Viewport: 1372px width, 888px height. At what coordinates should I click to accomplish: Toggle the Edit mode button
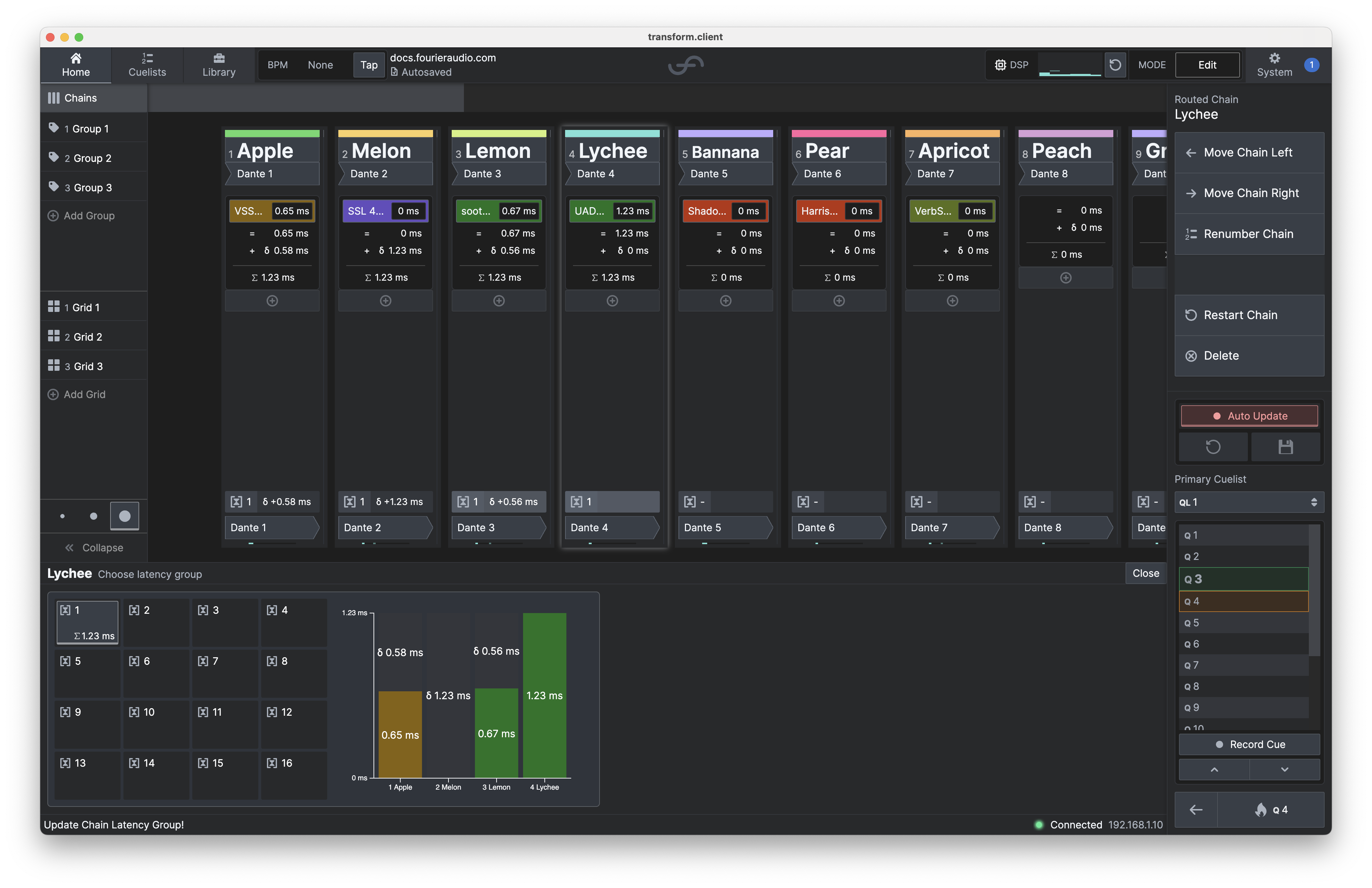click(1207, 65)
